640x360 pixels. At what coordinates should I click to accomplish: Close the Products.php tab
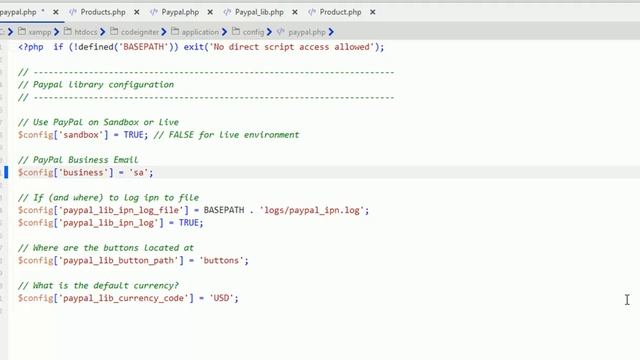click(137, 12)
